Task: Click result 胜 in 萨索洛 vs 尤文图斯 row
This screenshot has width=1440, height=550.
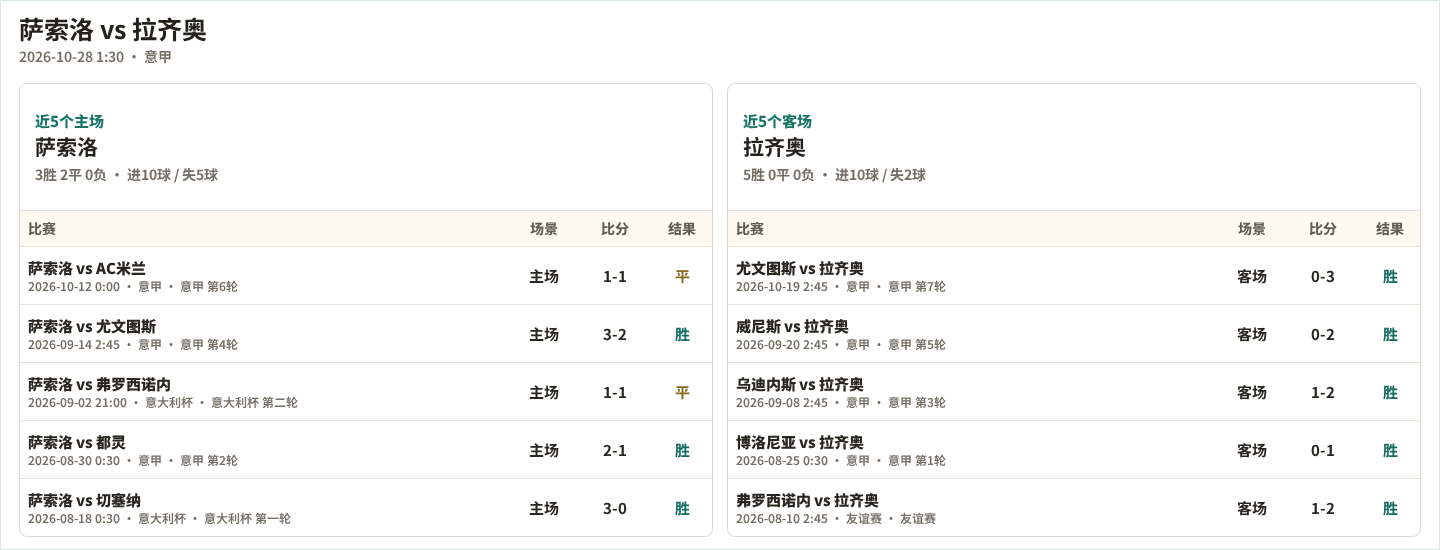Action: click(x=682, y=334)
